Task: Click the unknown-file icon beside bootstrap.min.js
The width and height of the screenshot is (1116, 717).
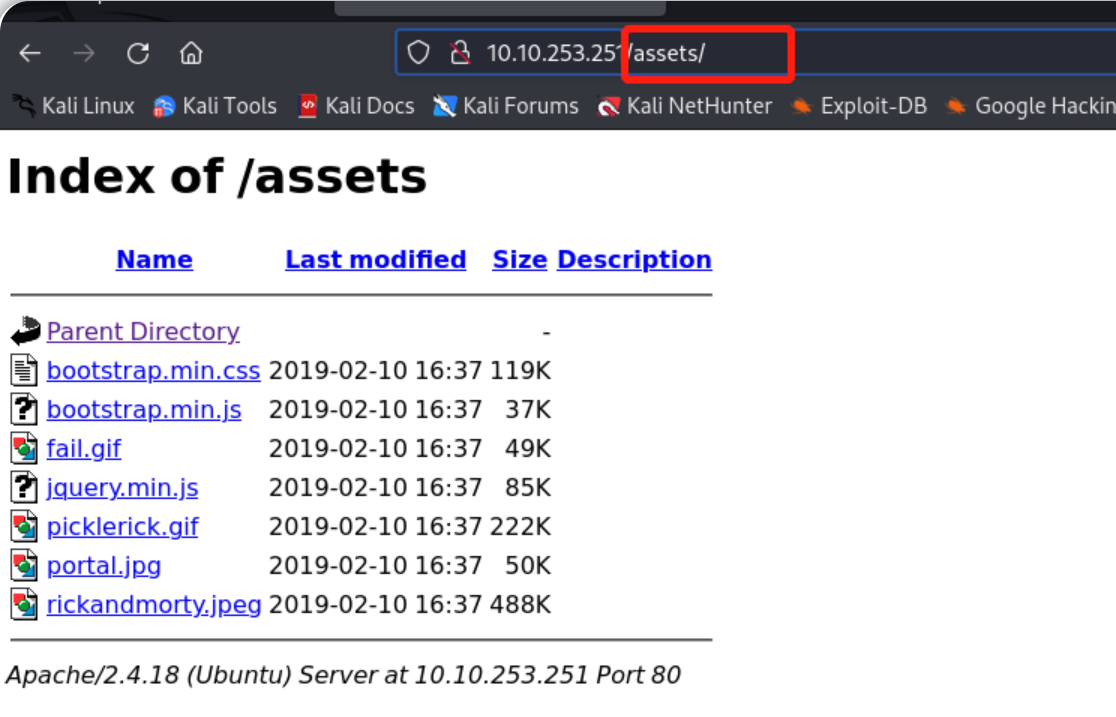Action: (x=24, y=409)
